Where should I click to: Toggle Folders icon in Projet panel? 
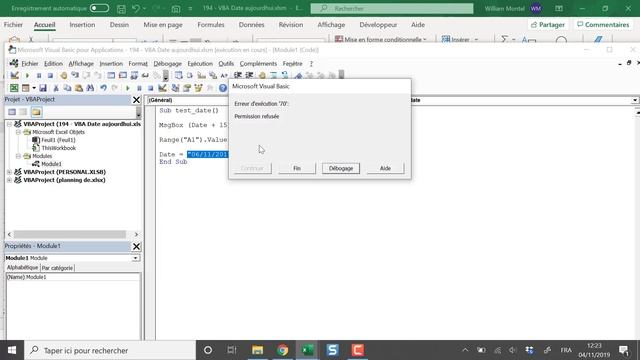pyautogui.click(x=36, y=112)
